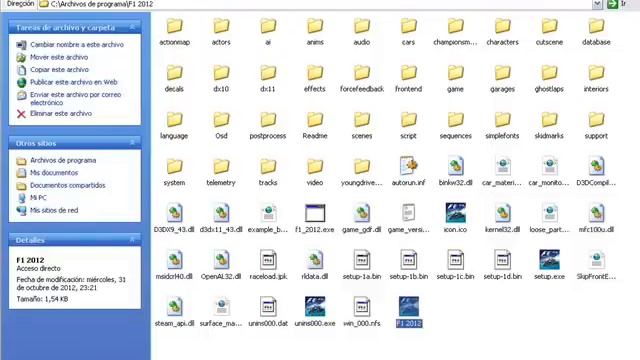Viewport: 640px width, 360px height.
Task: Click the address bar path field
Action: click(315, 4)
